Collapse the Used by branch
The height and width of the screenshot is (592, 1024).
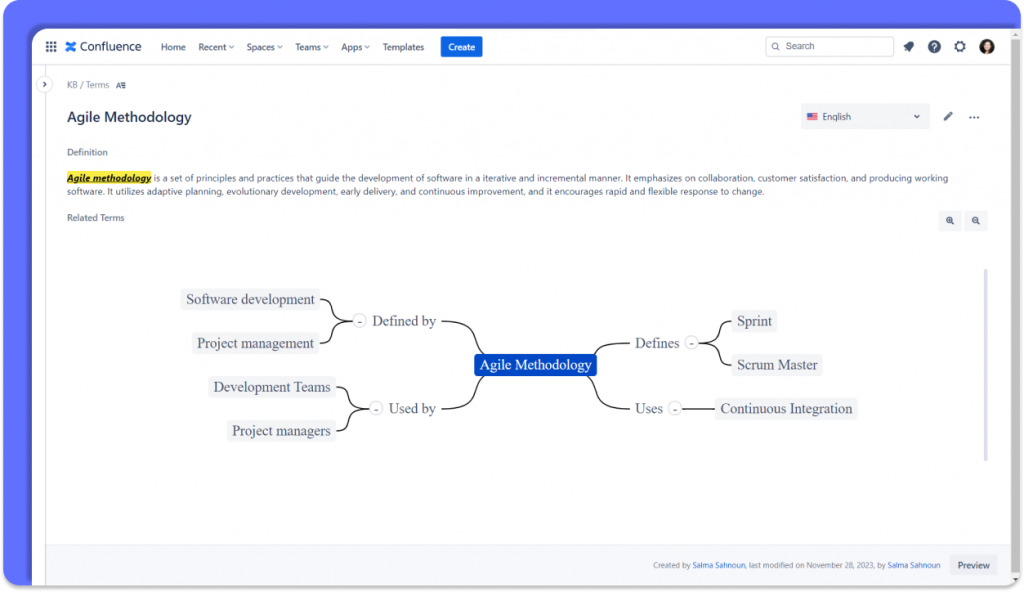pyautogui.click(x=375, y=408)
